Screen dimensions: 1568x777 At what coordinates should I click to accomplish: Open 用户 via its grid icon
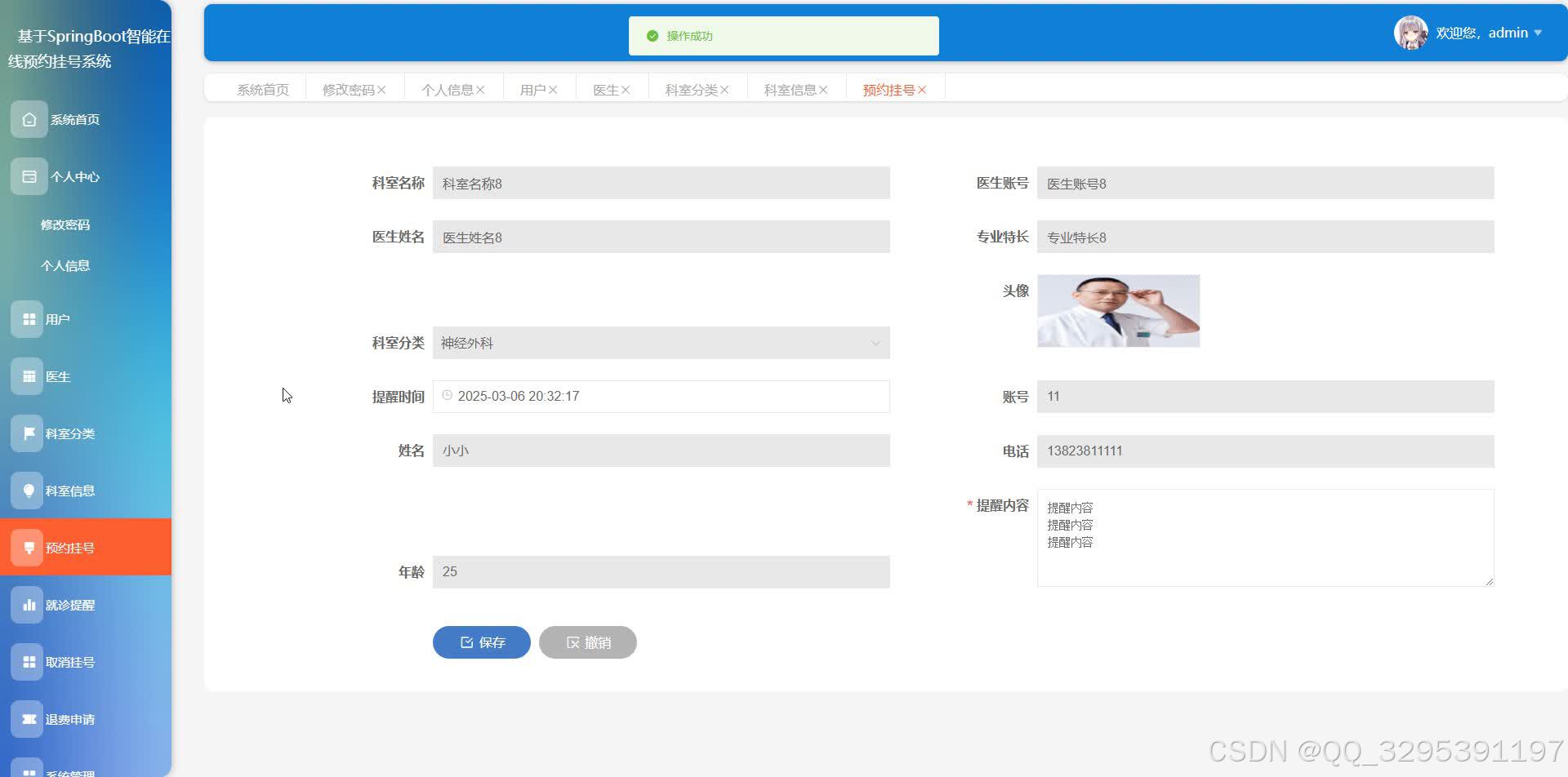point(28,319)
